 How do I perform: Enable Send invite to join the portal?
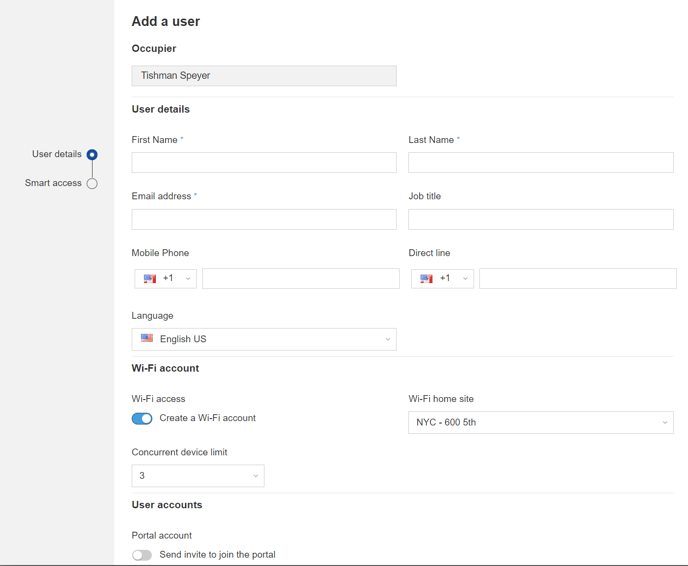(x=142, y=555)
